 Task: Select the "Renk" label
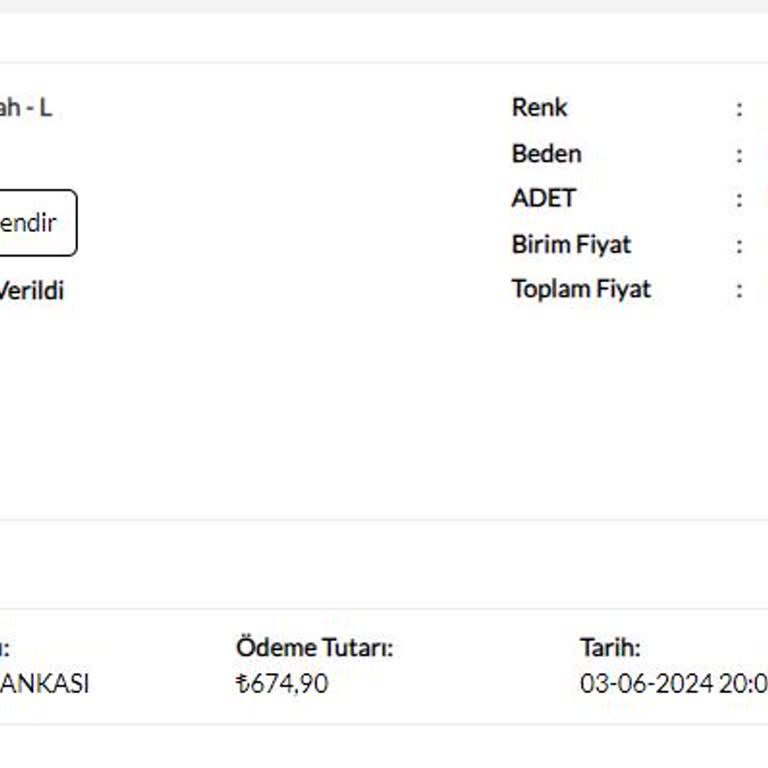pyautogui.click(x=539, y=107)
